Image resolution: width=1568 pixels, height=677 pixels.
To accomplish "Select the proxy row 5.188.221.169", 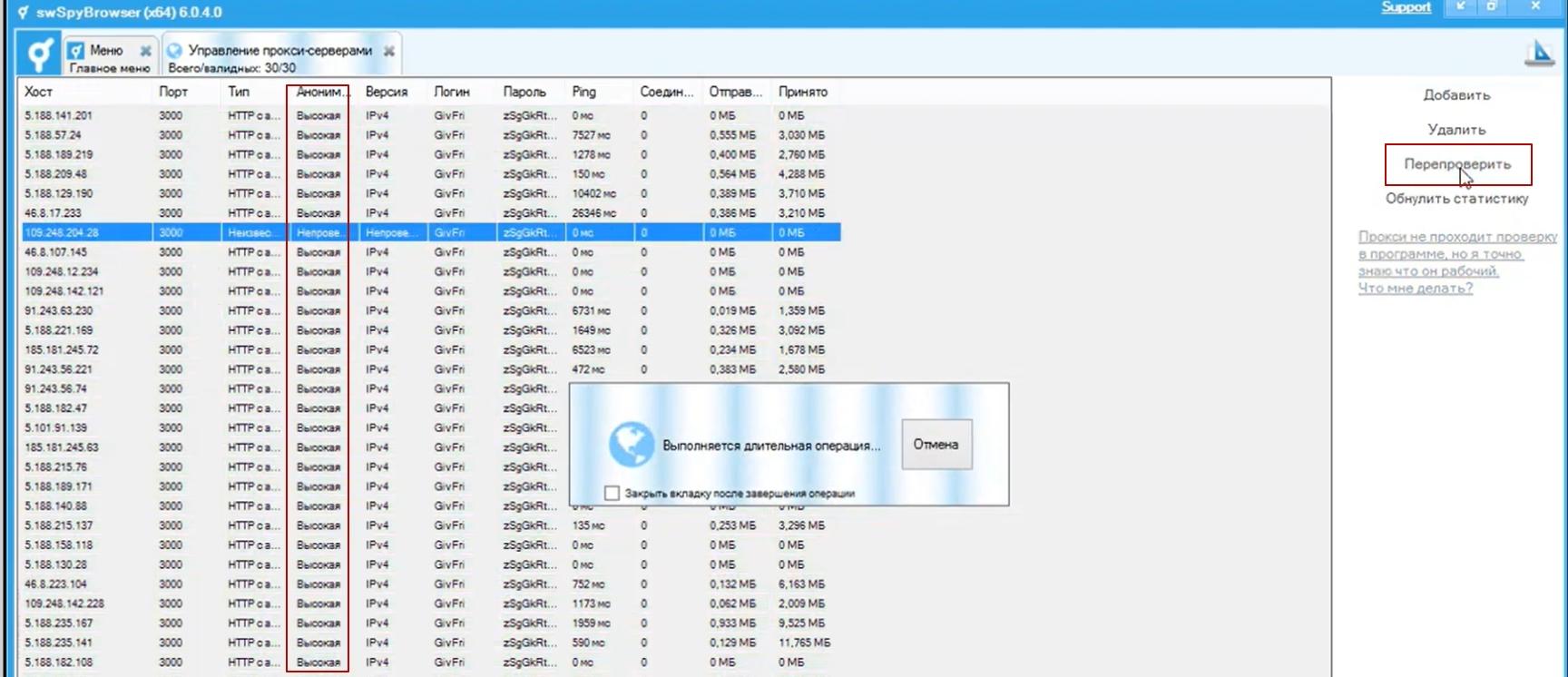I will pyautogui.click(x=431, y=330).
